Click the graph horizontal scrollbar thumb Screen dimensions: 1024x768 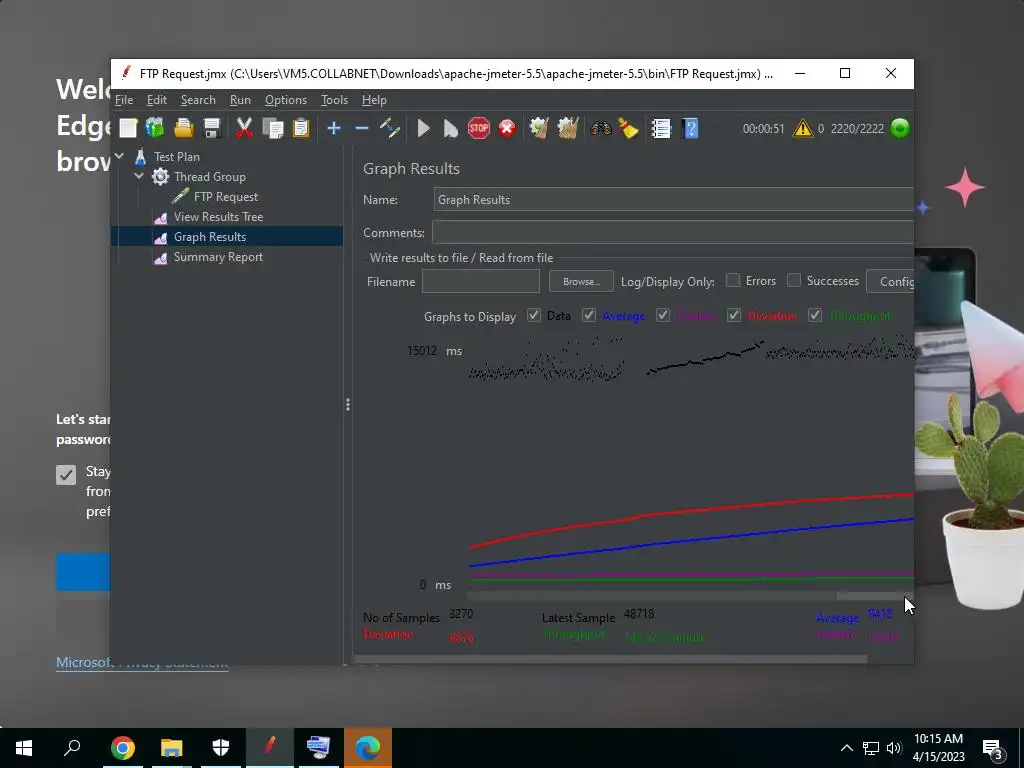click(x=874, y=596)
